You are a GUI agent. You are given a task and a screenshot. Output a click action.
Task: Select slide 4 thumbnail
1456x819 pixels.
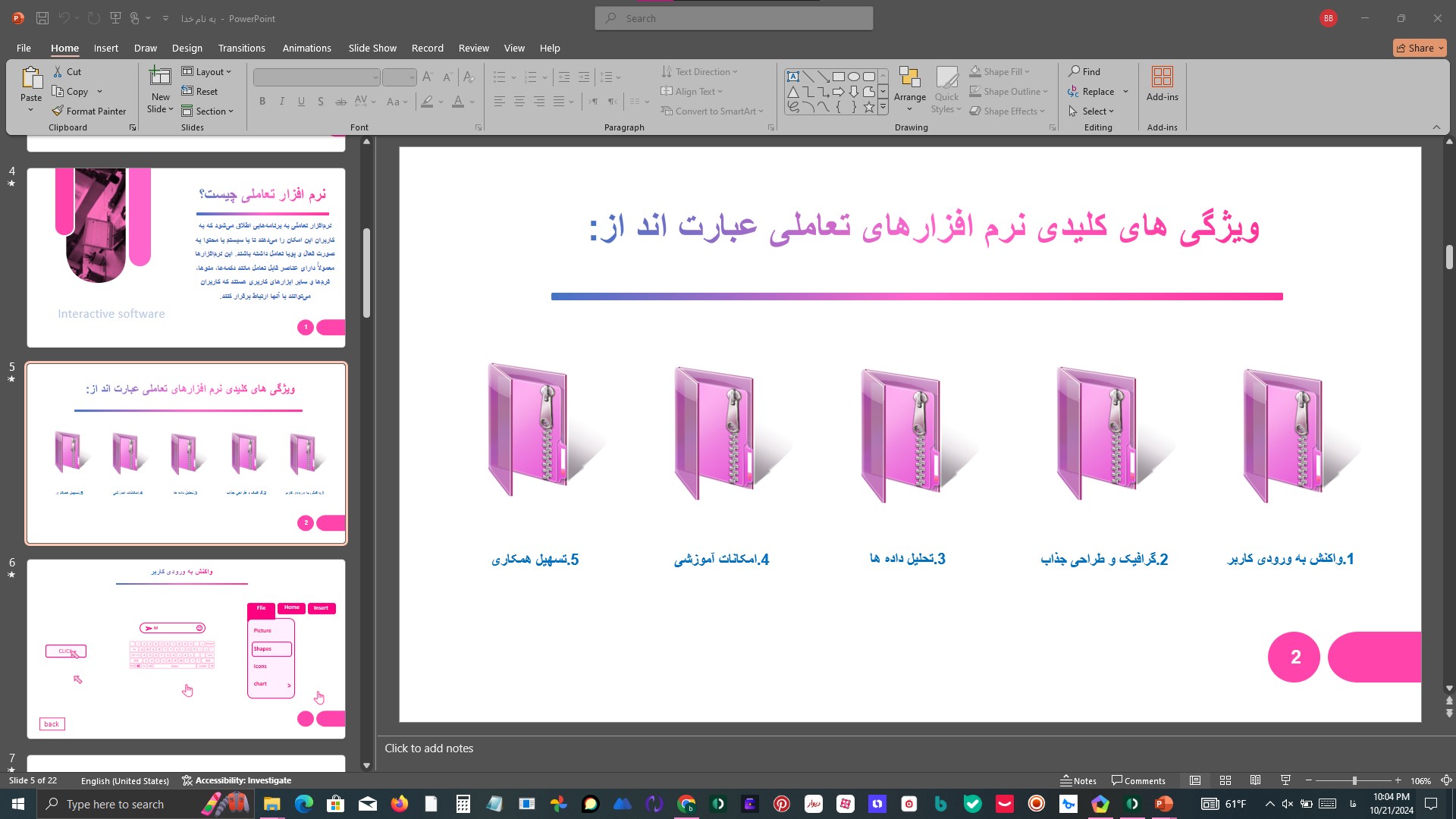pos(186,258)
